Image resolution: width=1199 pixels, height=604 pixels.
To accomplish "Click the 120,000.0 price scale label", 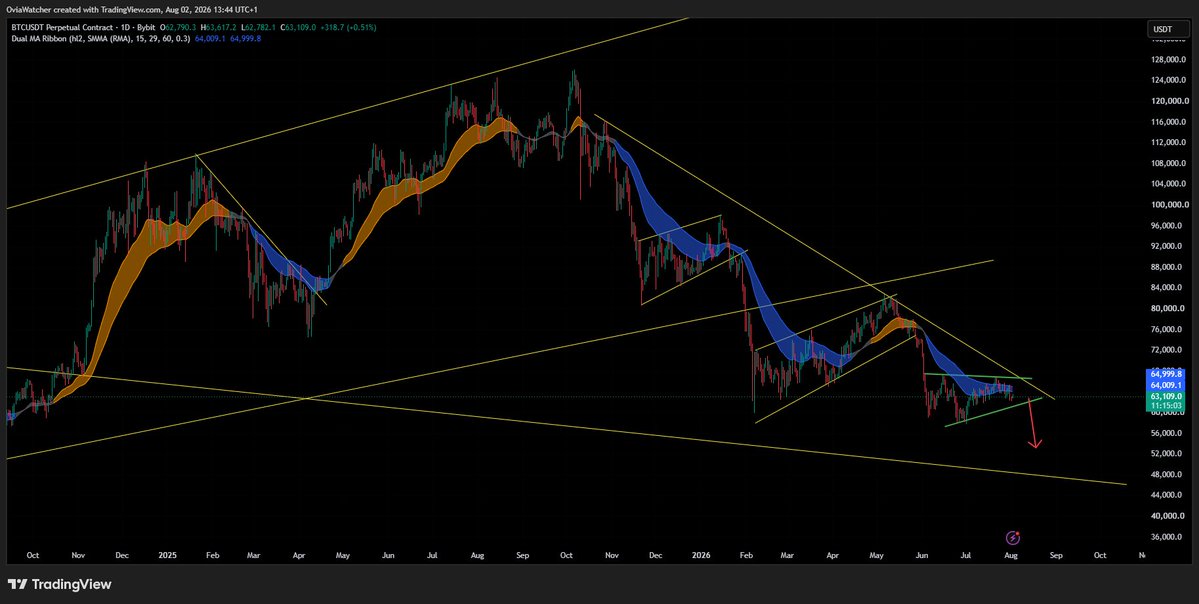I will click(x=1171, y=101).
